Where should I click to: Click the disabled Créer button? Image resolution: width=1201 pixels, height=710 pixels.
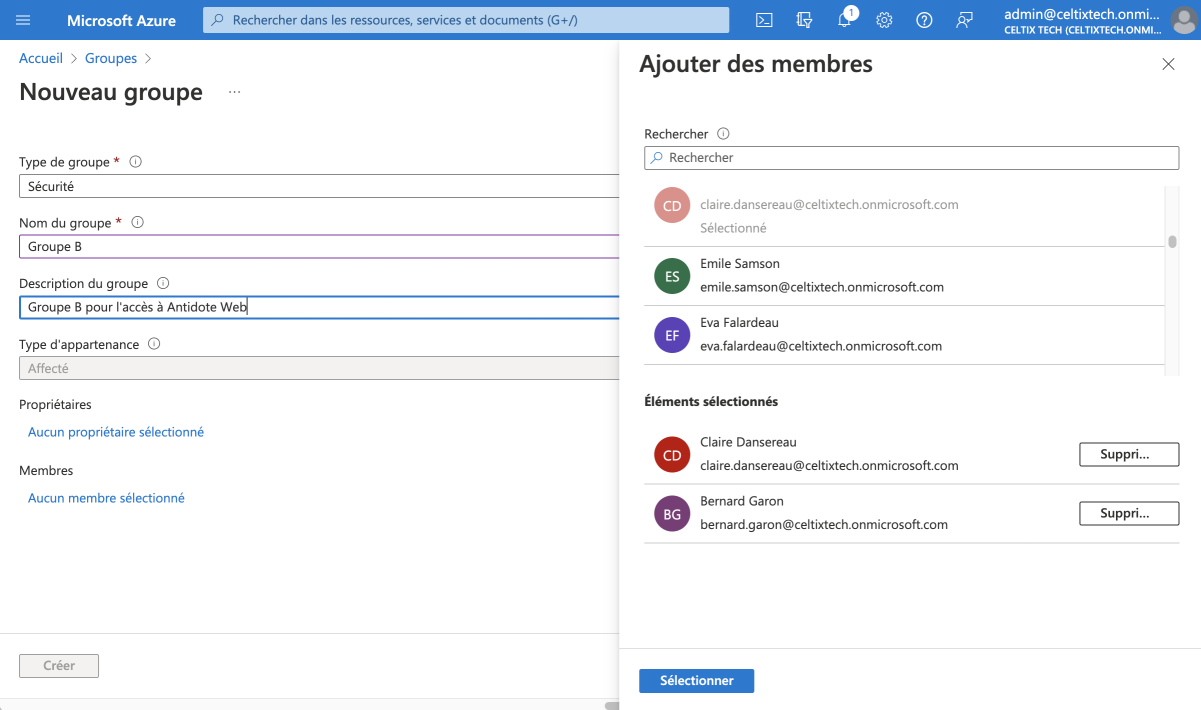click(59, 666)
